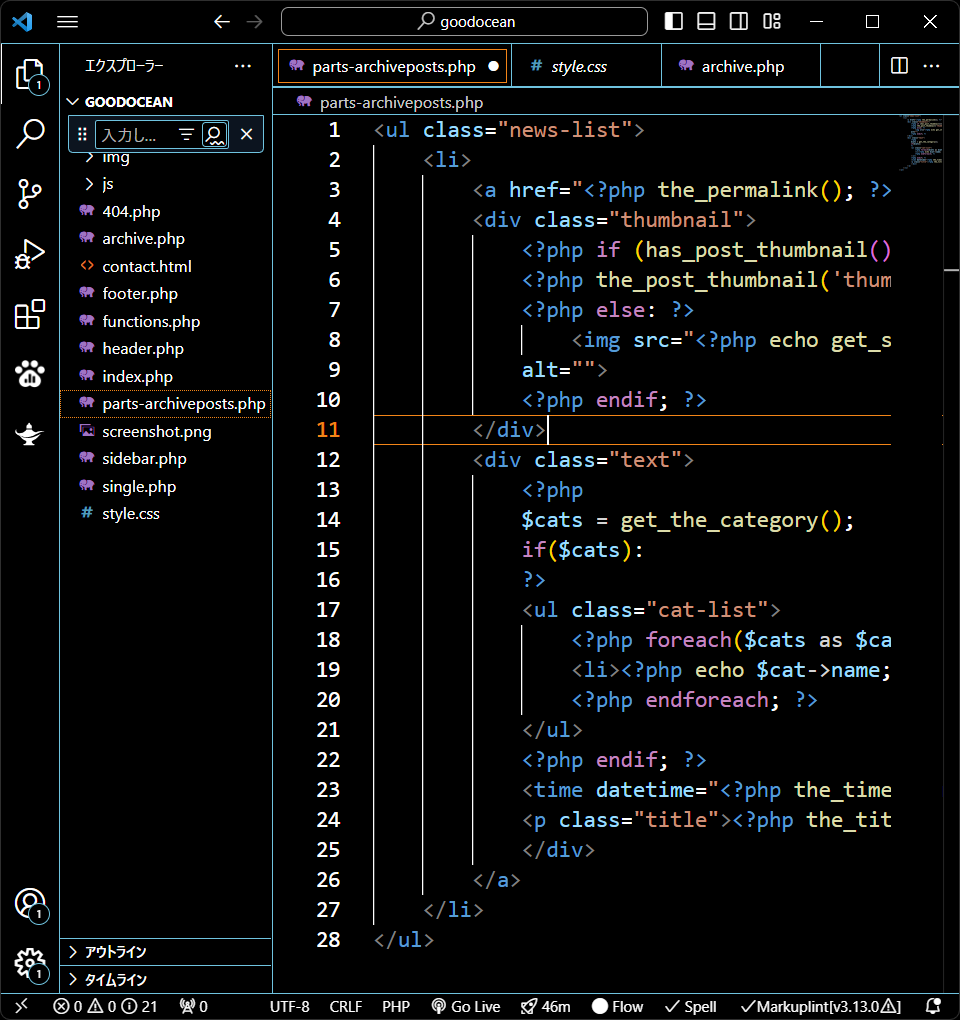Image resolution: width=960 pixels, height=1020 pixels.
Task: Split the editor to the right
Action: tap(900, 66)
